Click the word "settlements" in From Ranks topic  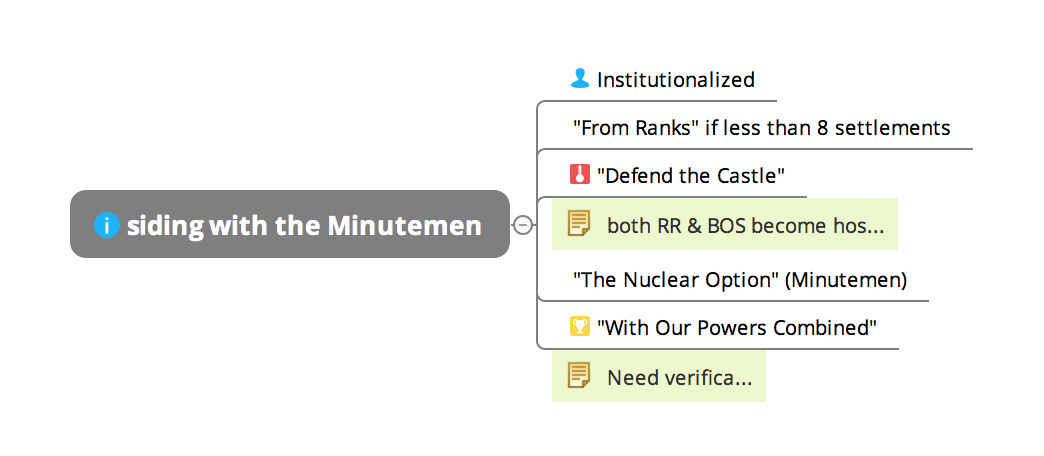click(899, 128)
